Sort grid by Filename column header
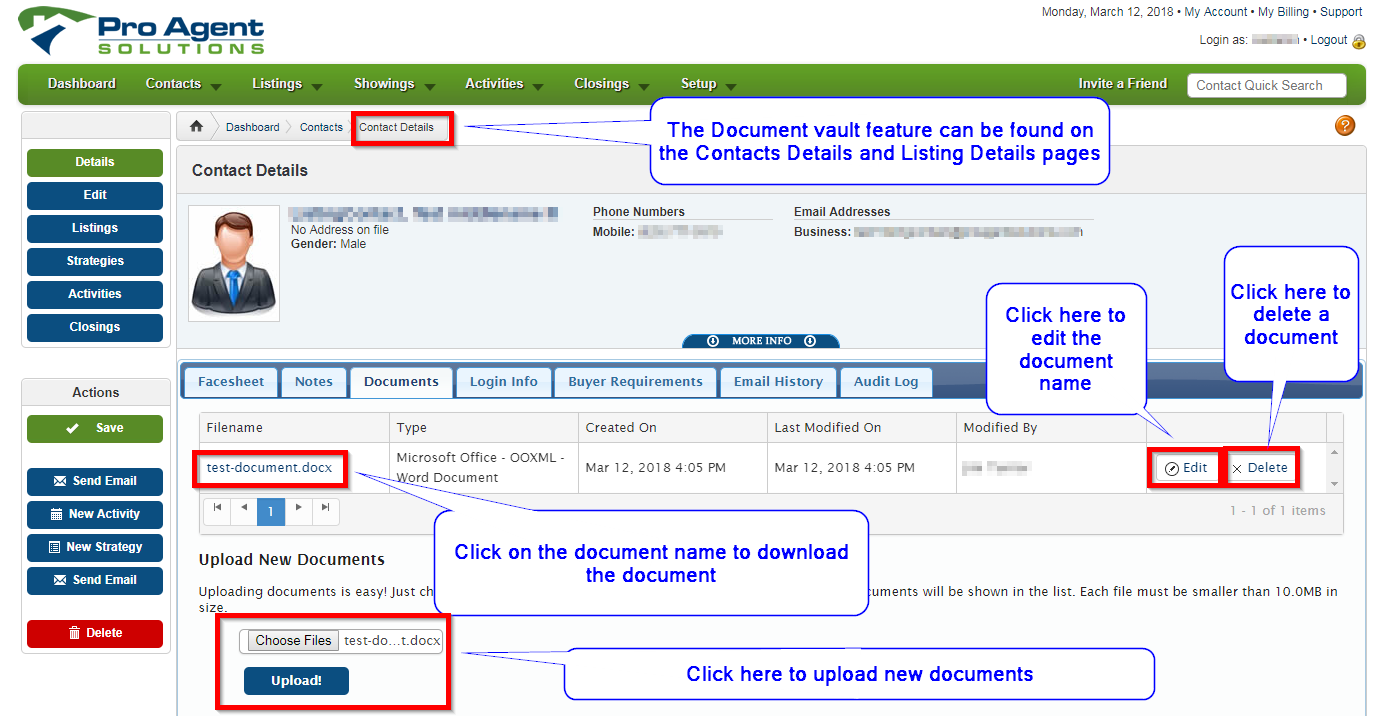This screenshot has width=1382, height=716. pos(294,427)
